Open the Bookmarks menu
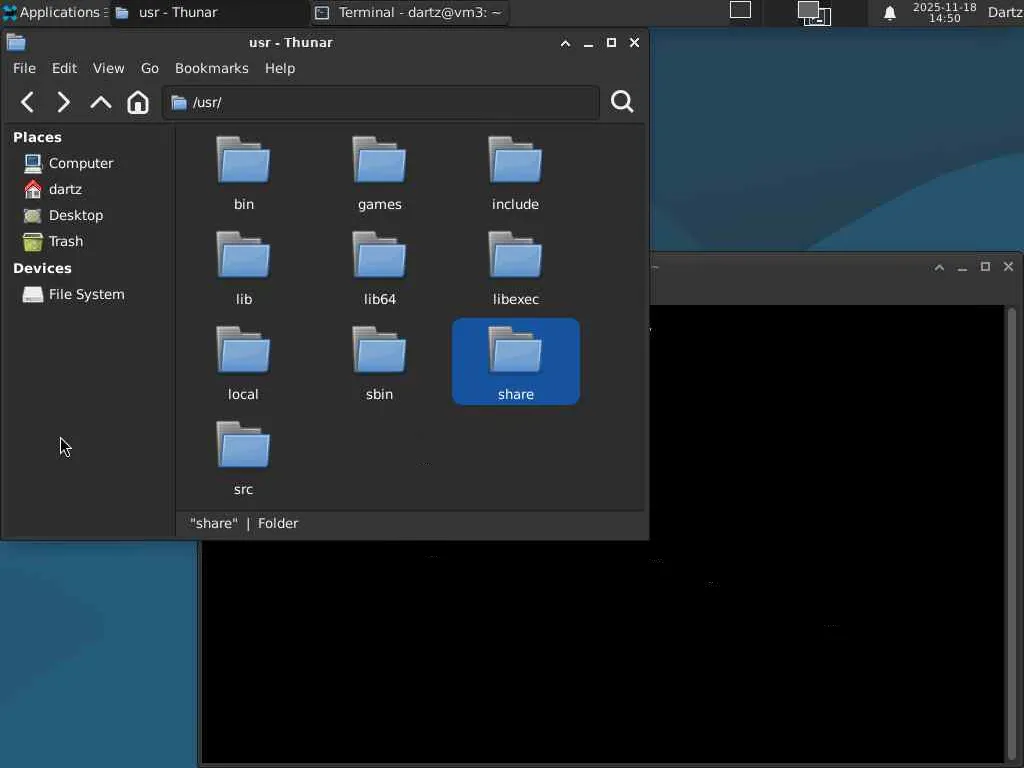The image size is (1024, 768). pyautogui.click(x=212, y=68)
